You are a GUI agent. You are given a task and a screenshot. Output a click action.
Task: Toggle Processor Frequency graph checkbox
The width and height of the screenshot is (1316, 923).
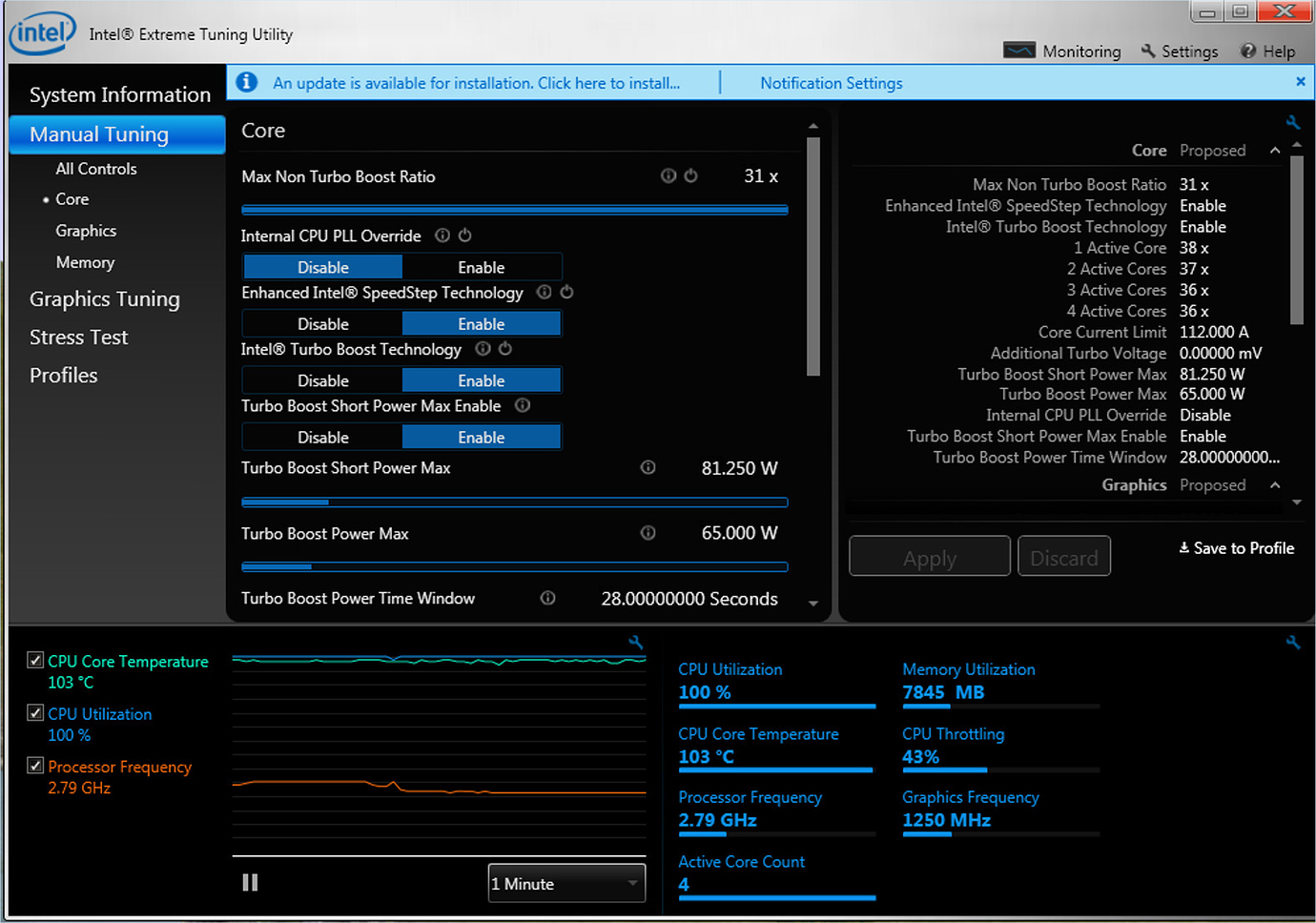coord(35,765)
